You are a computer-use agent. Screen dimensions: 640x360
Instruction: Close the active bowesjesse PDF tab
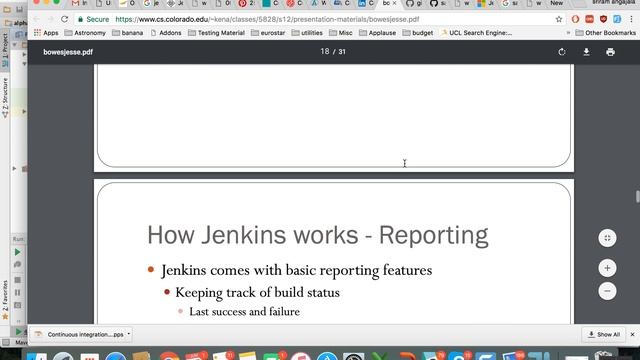pyautogui.click(x=394, y=3)
